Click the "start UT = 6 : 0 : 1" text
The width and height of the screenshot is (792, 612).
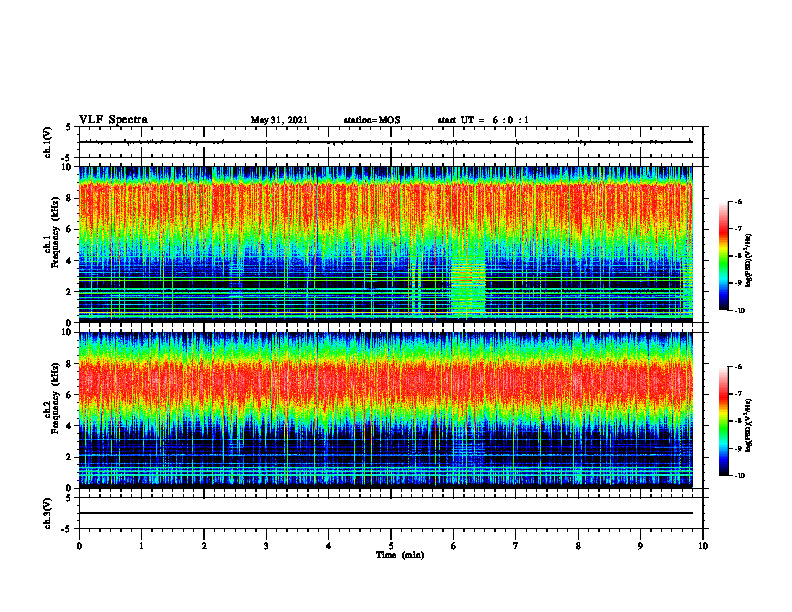click(483, 120)
